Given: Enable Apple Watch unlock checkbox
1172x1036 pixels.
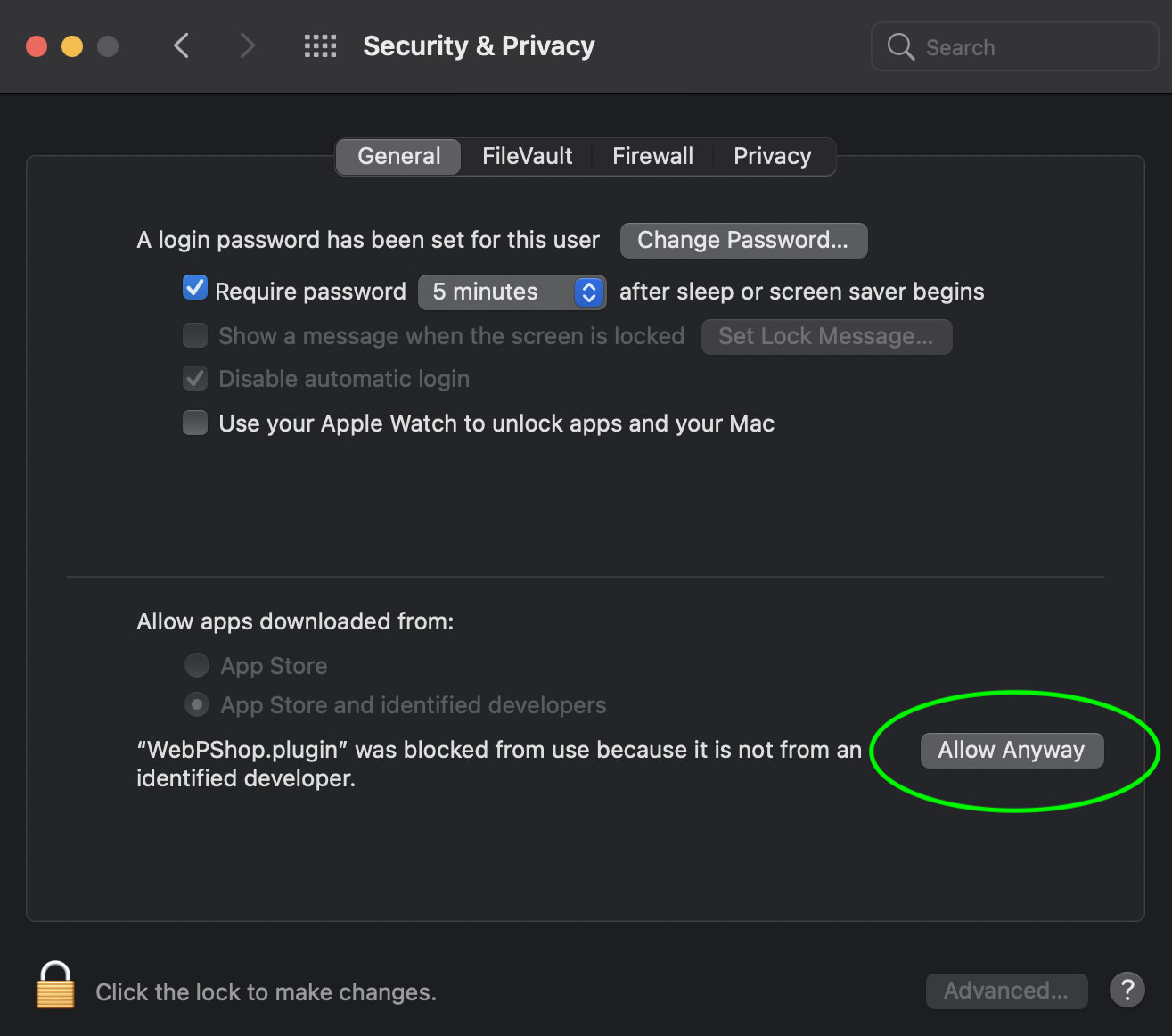Looking at the screenshot, I should coord(195,423).
